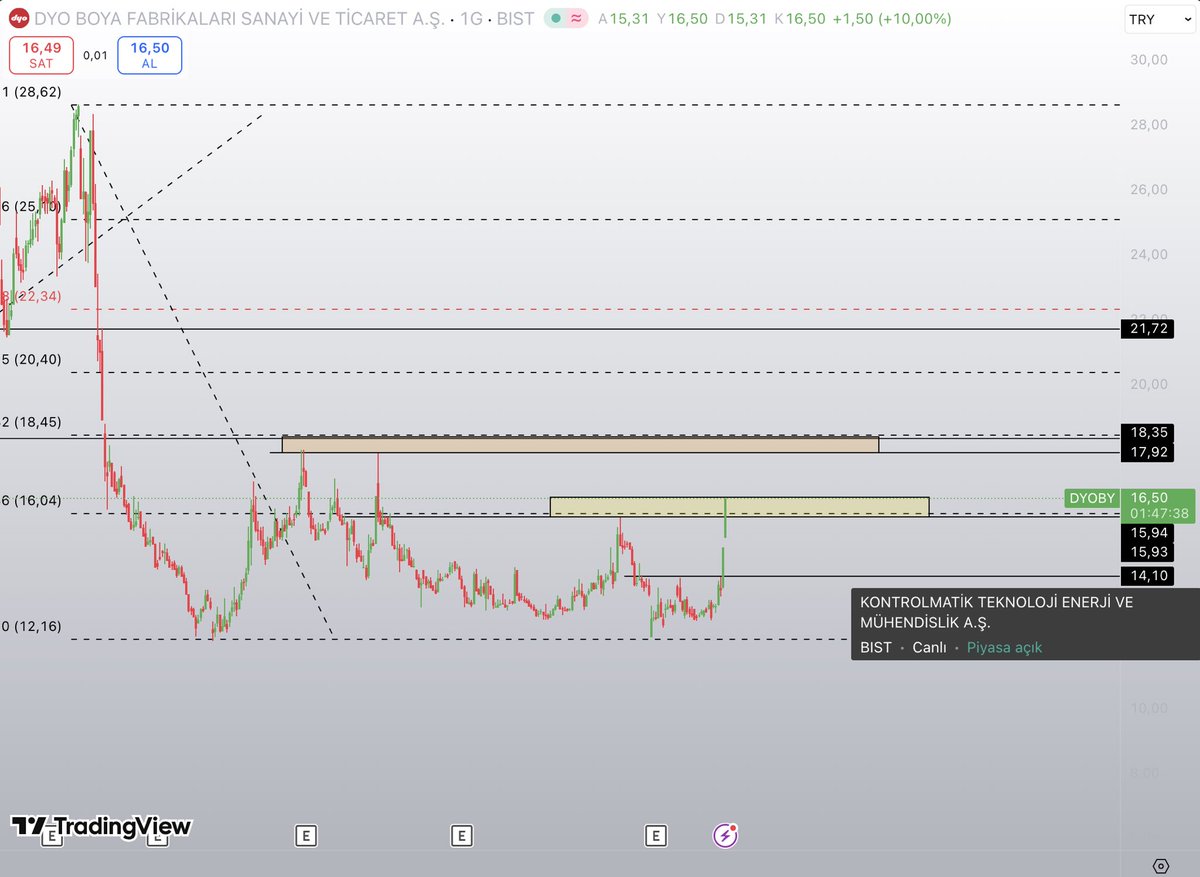Click the 15,94 price label
Image resolution: width=1200 pixels, height=877 pixels.
pos(1146,533)
